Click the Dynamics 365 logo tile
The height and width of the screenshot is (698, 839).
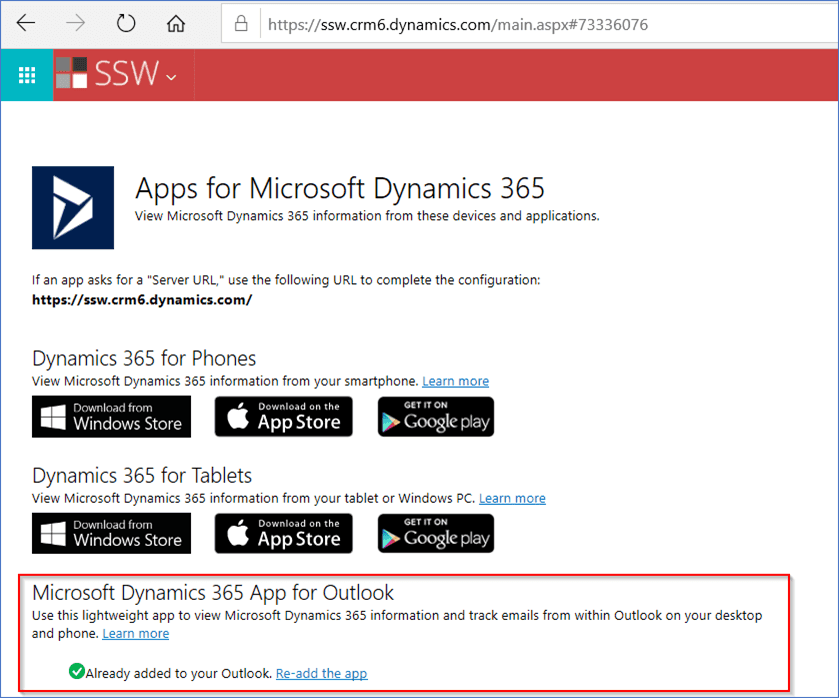tap(73, 207)
